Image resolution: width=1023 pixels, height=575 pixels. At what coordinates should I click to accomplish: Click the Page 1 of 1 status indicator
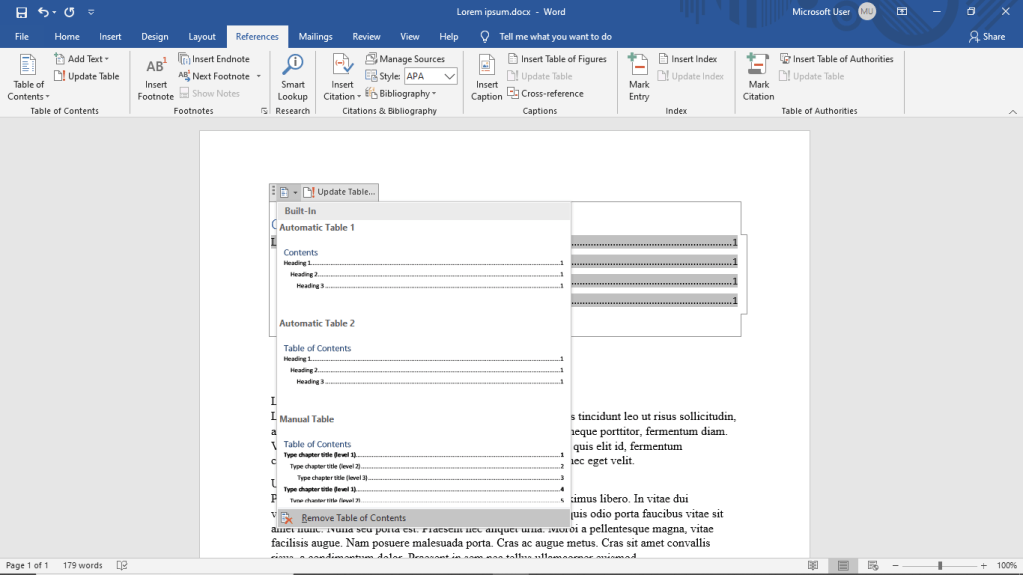[x=27, y=565]
